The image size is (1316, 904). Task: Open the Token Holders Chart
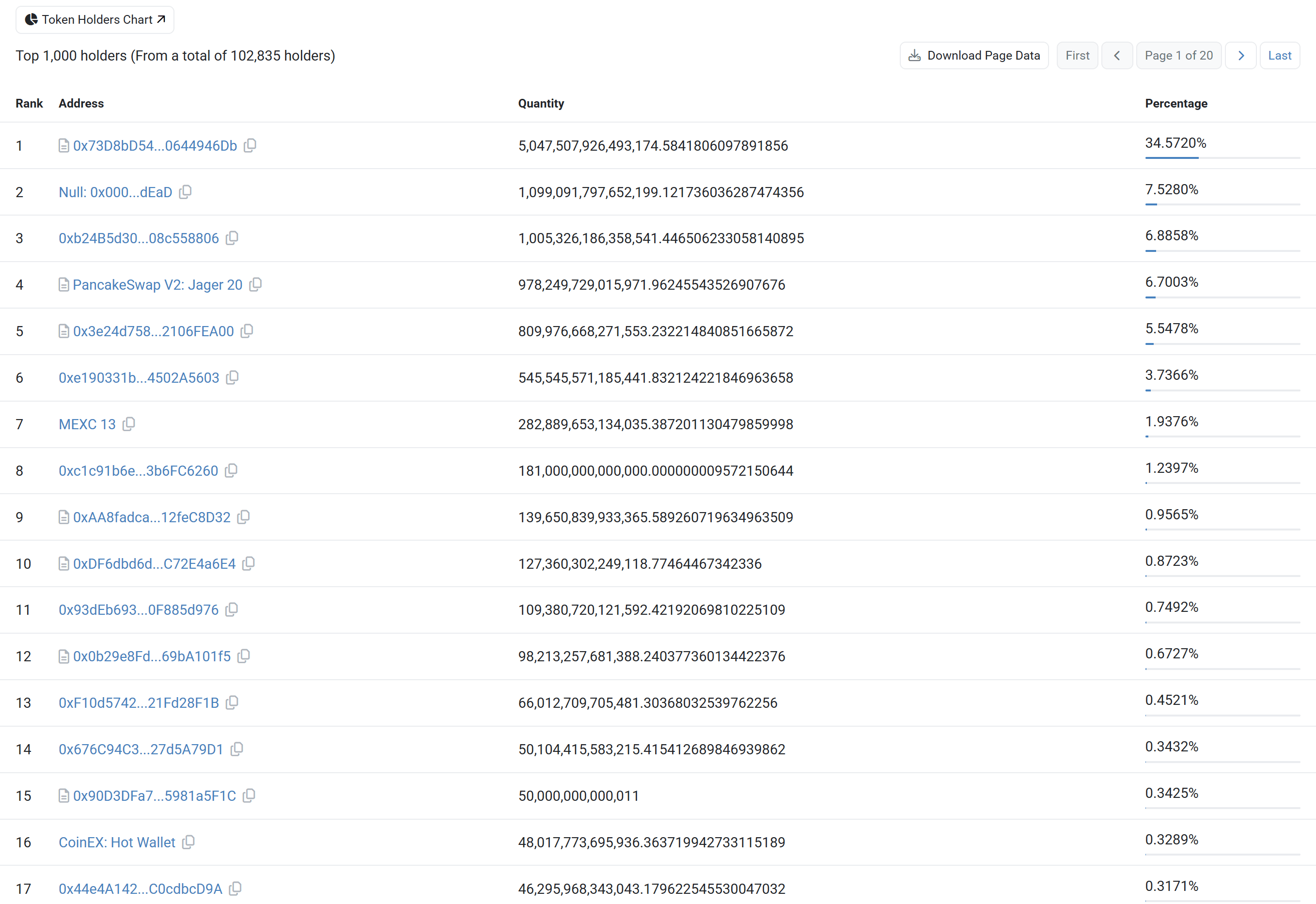tap(94, 20)
